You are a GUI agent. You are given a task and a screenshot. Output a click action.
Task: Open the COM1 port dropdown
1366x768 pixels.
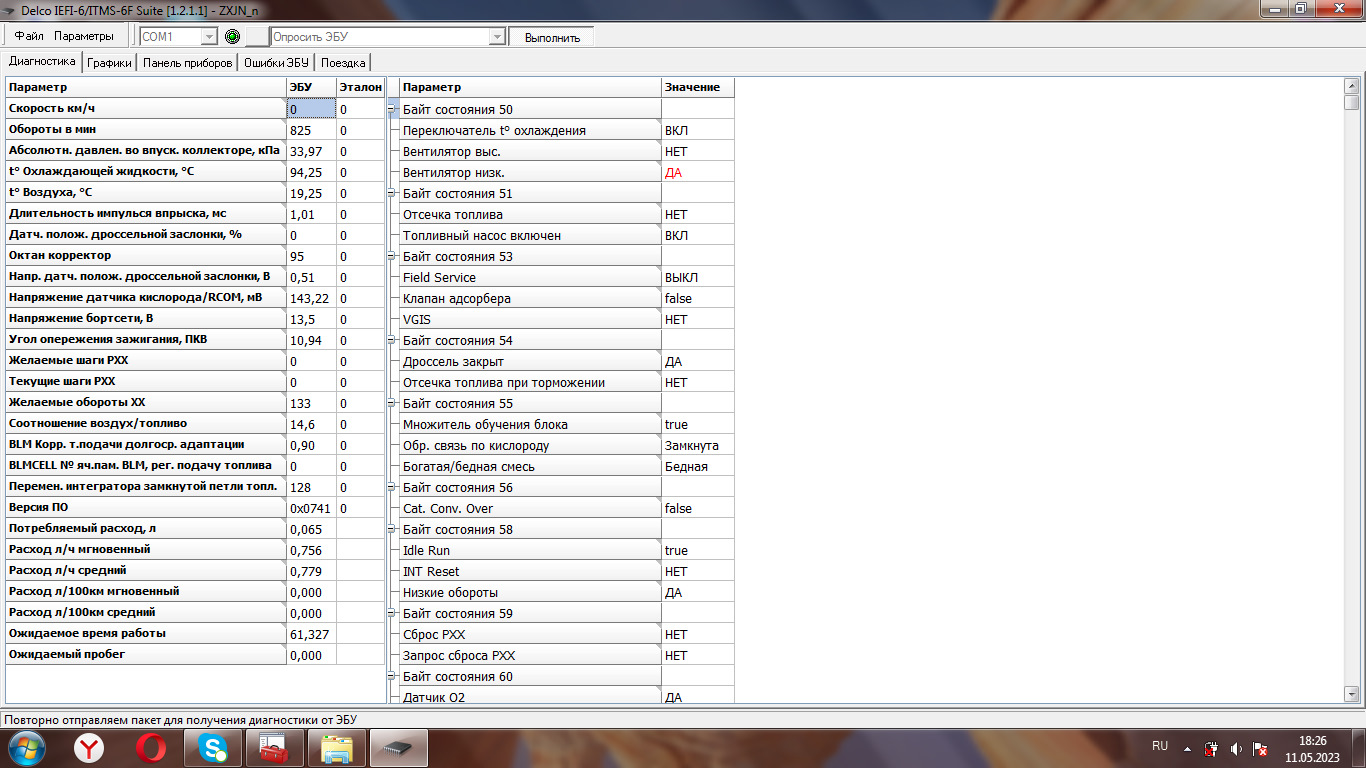click(209, 37)
